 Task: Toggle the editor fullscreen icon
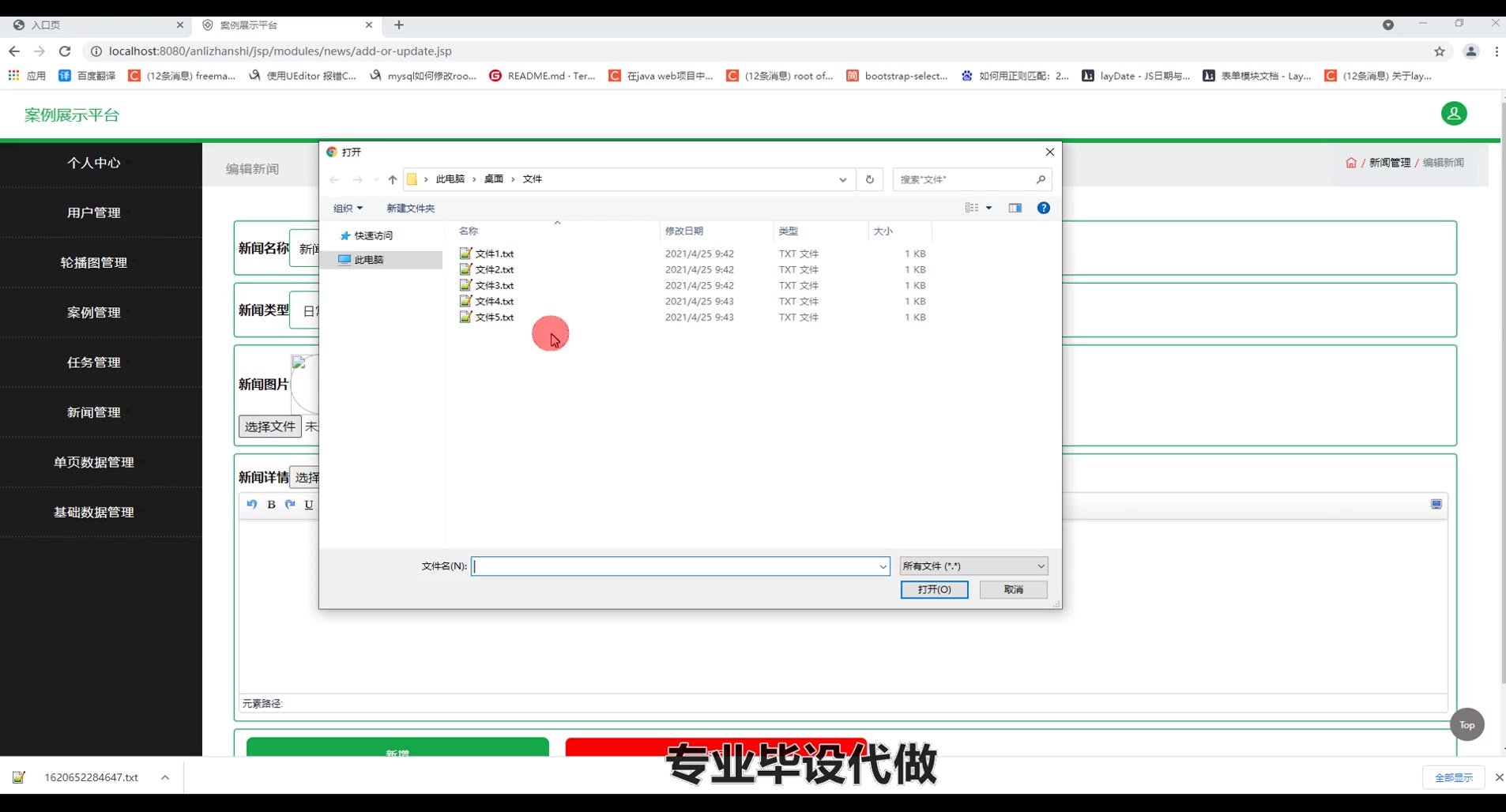pyautogui.click(x=1436, y=504)
